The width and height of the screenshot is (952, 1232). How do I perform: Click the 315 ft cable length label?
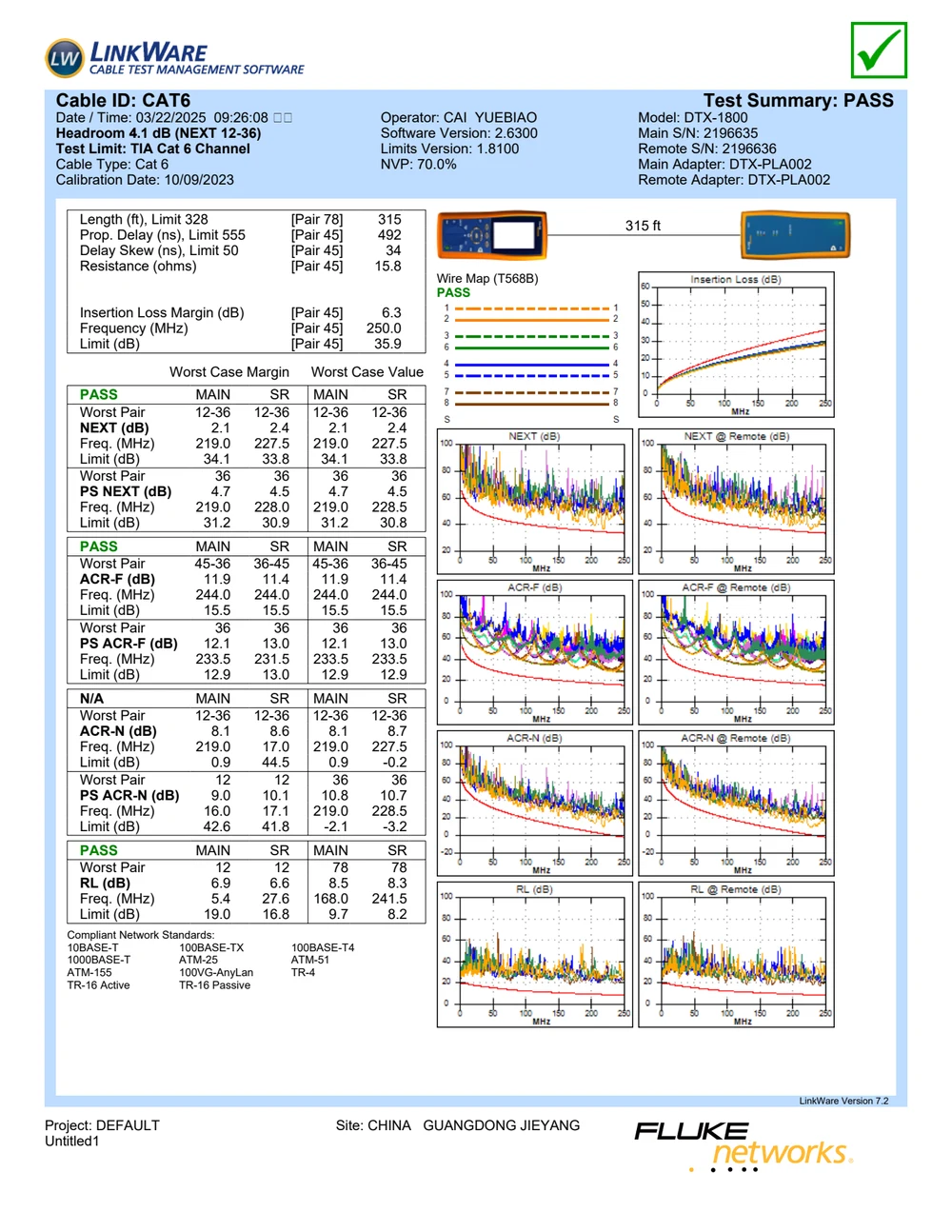[643, 226]
